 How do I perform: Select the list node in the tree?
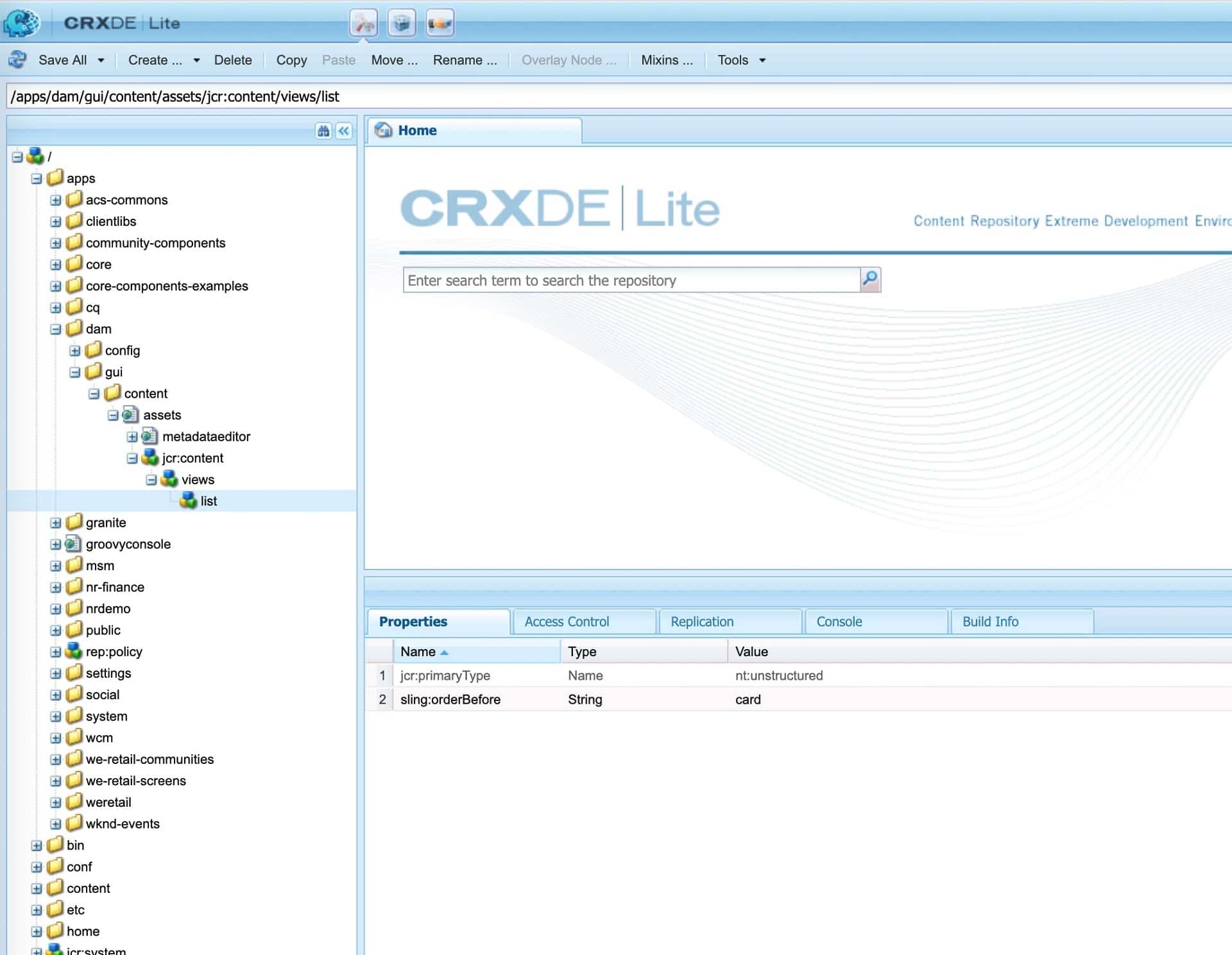209,501
